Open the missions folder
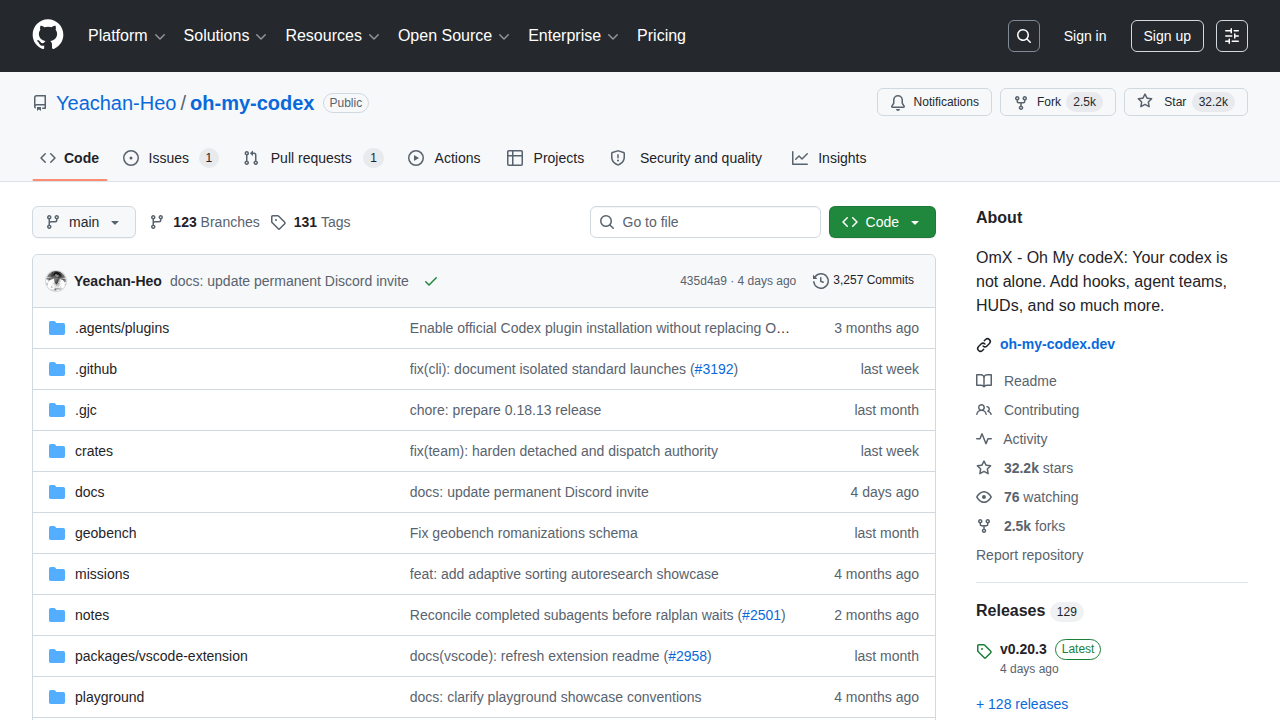The width and height of the screenshot is (1280, 720). [x=102, y=574]
